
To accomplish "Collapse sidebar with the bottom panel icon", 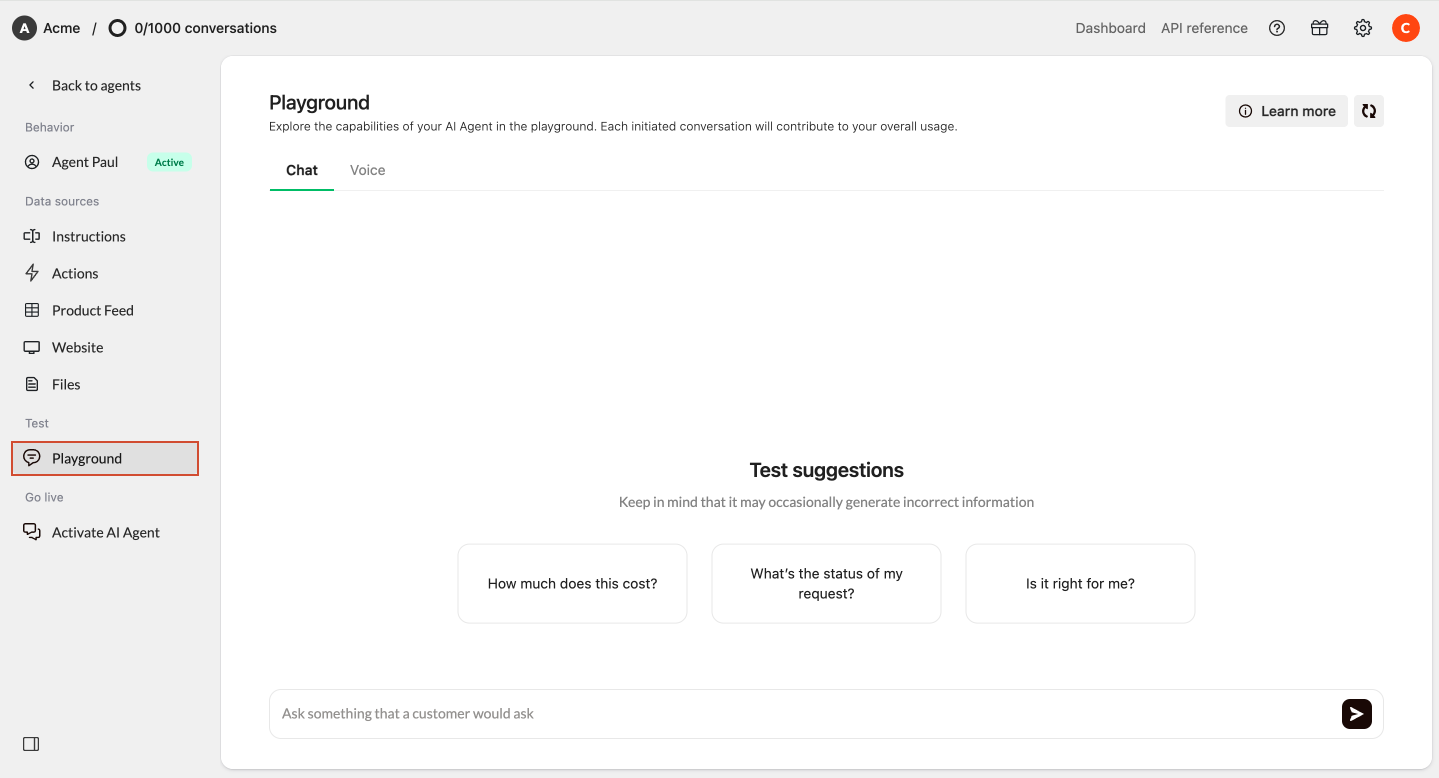I will click(31, 744).
